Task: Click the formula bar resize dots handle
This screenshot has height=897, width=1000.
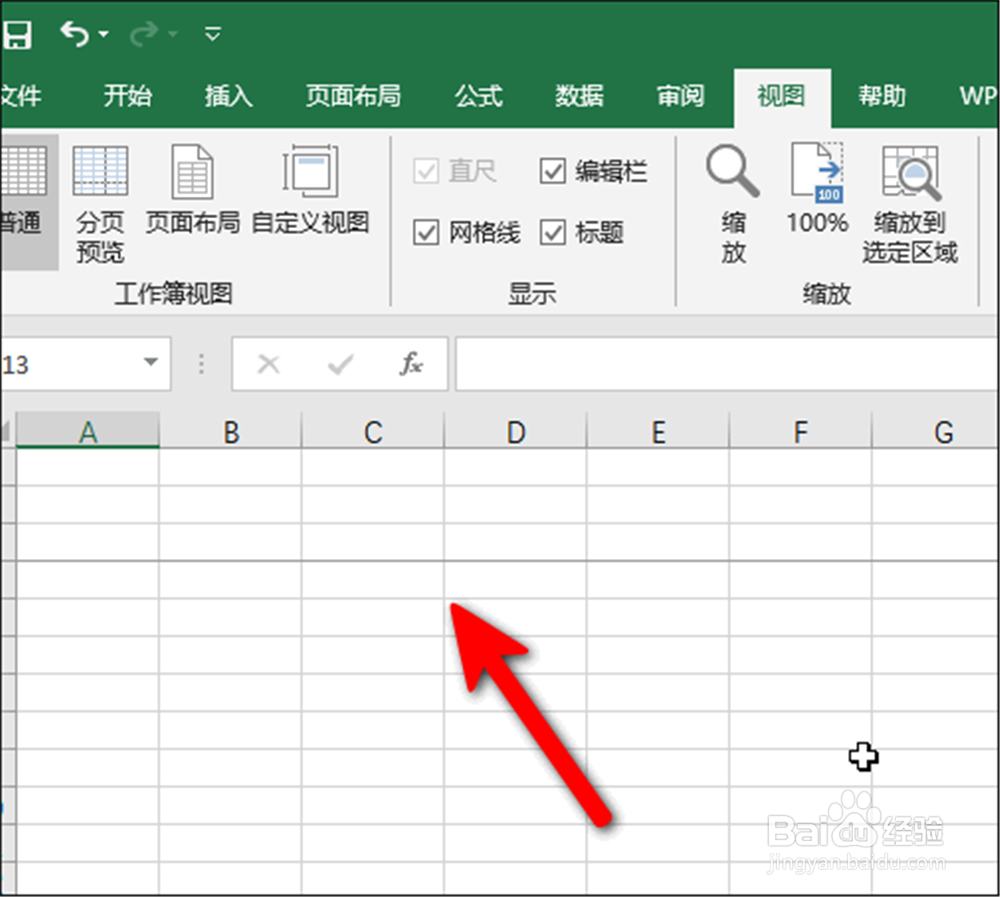Action: 202,364
